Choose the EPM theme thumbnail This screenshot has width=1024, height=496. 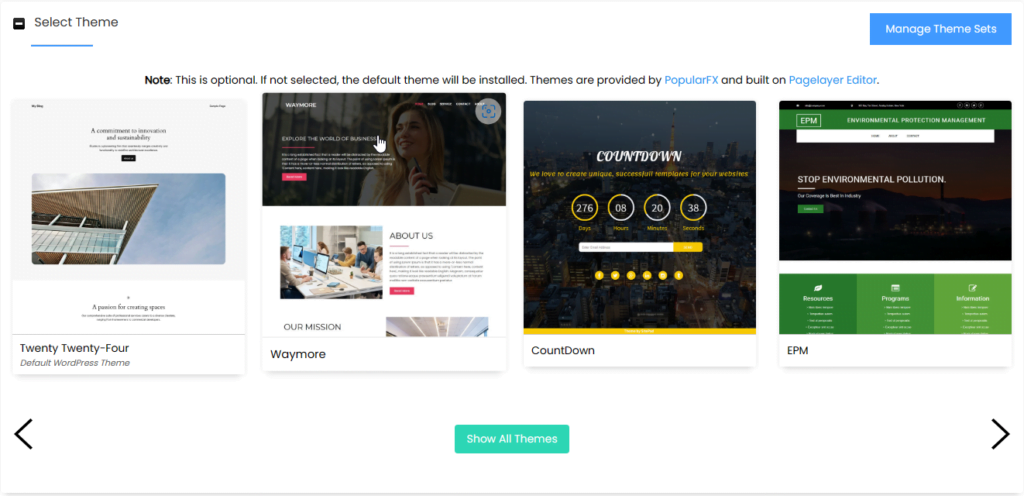(x=895, y=217)
